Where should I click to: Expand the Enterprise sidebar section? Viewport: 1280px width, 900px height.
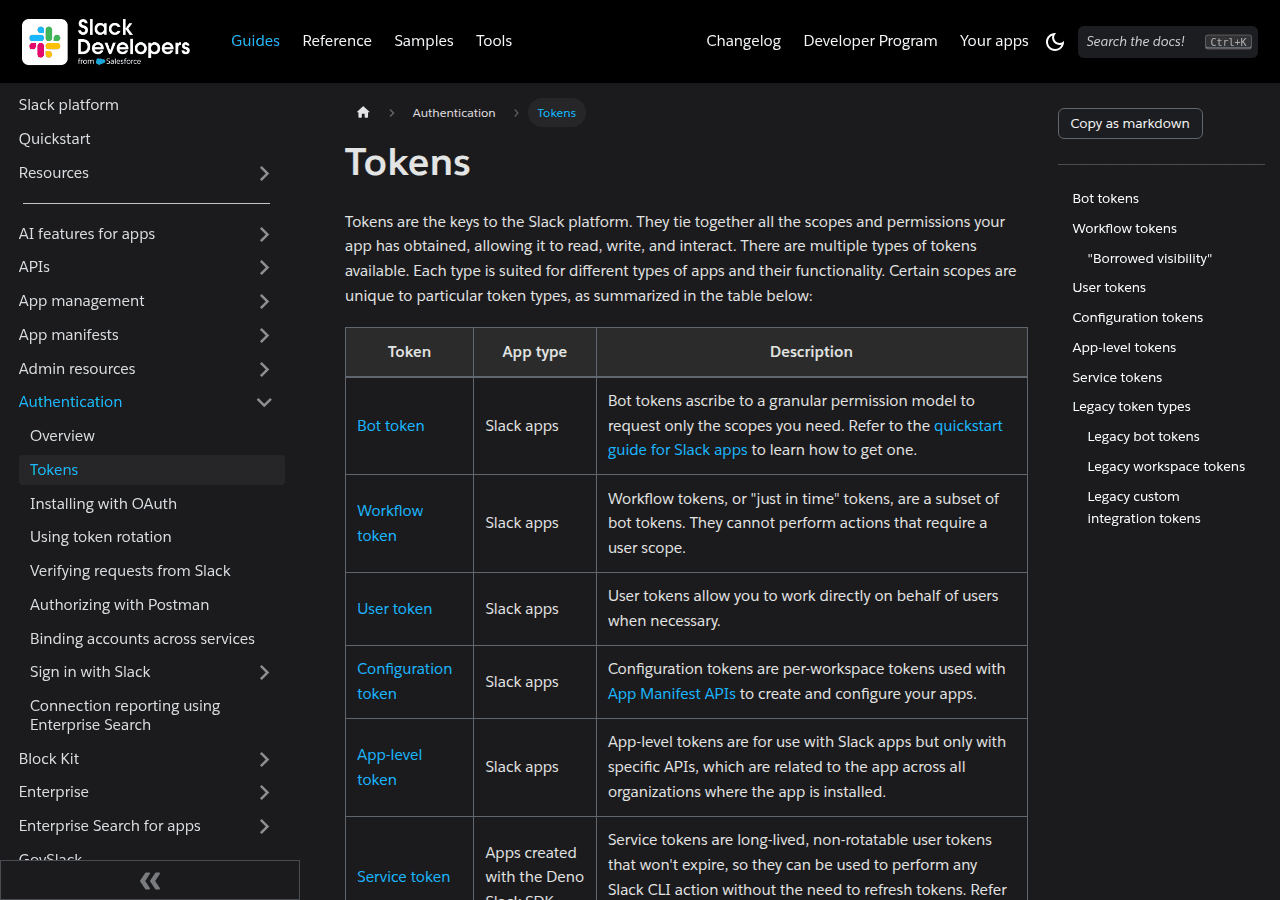click(264, 792)
